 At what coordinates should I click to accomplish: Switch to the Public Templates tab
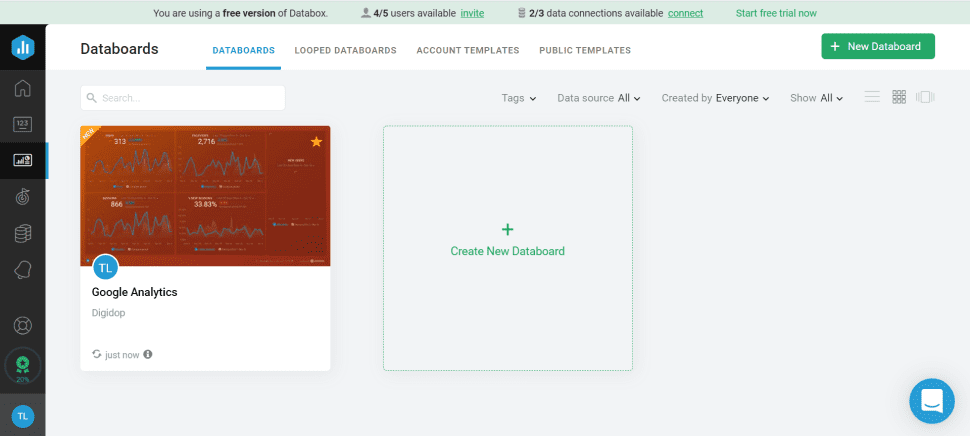pyautogui.click(x=585, y=51)
